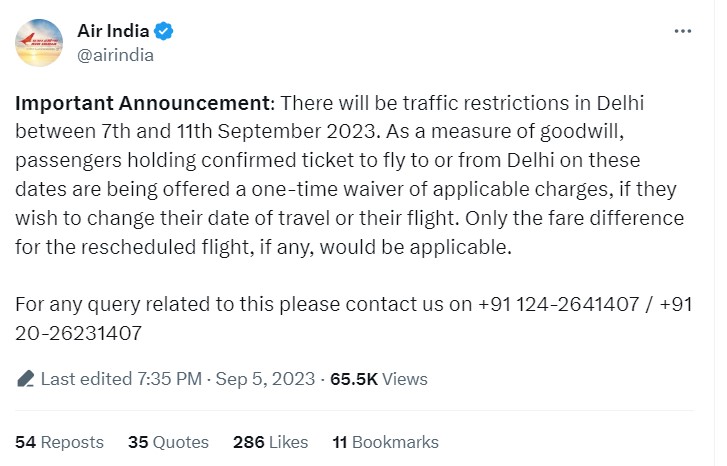Open the @airindia handle link
This screenshot has height=466, width=727.
115,55
